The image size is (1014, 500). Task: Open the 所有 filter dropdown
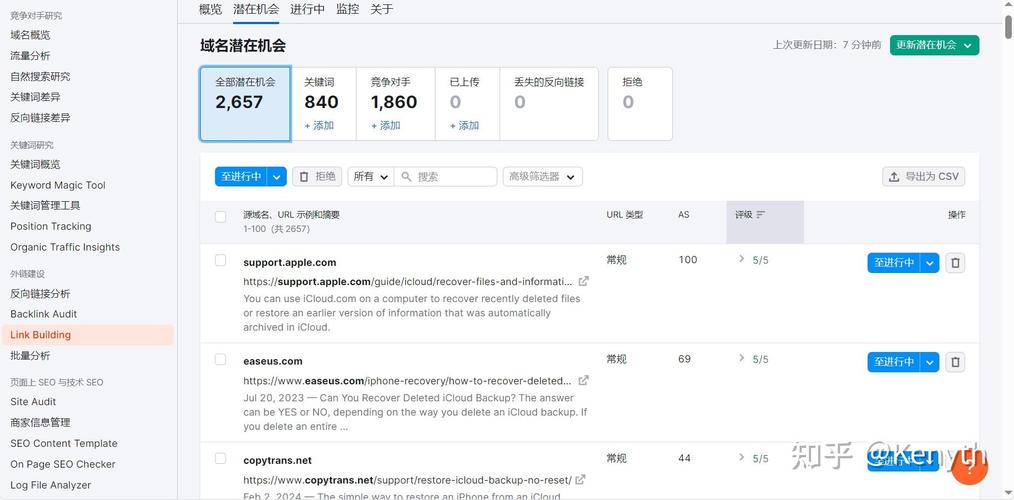371,177
